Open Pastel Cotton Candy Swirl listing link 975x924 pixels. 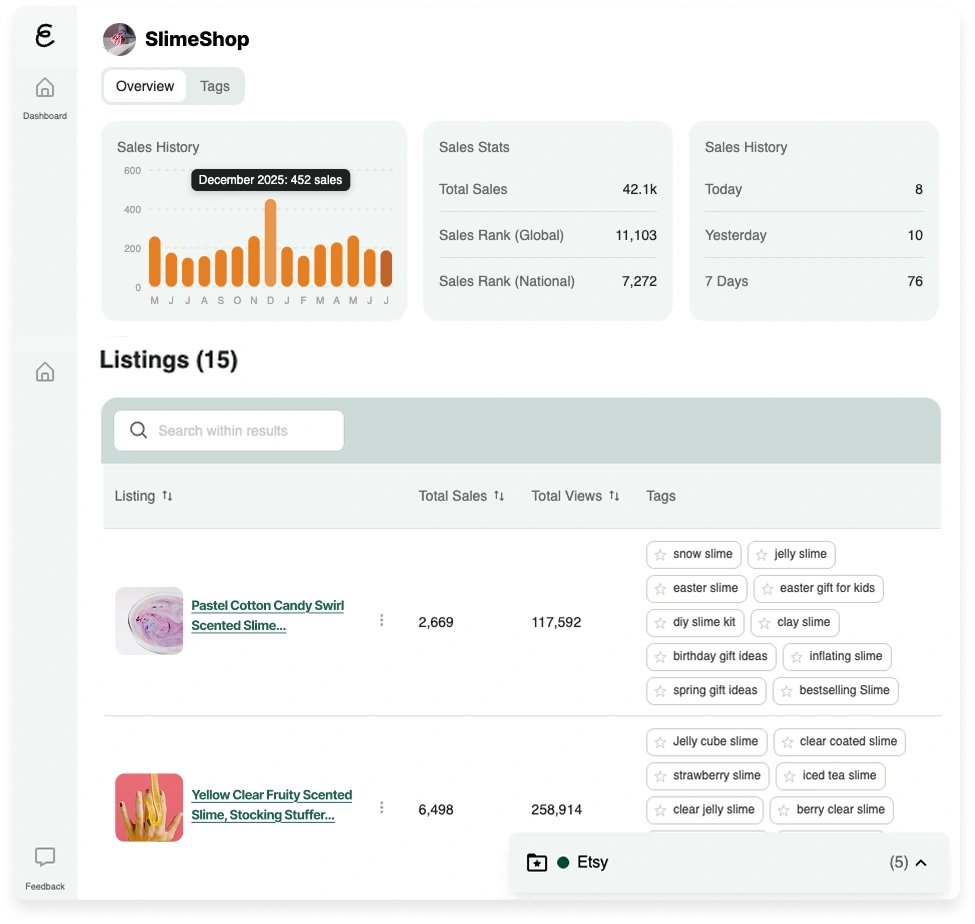click(267, 615)
